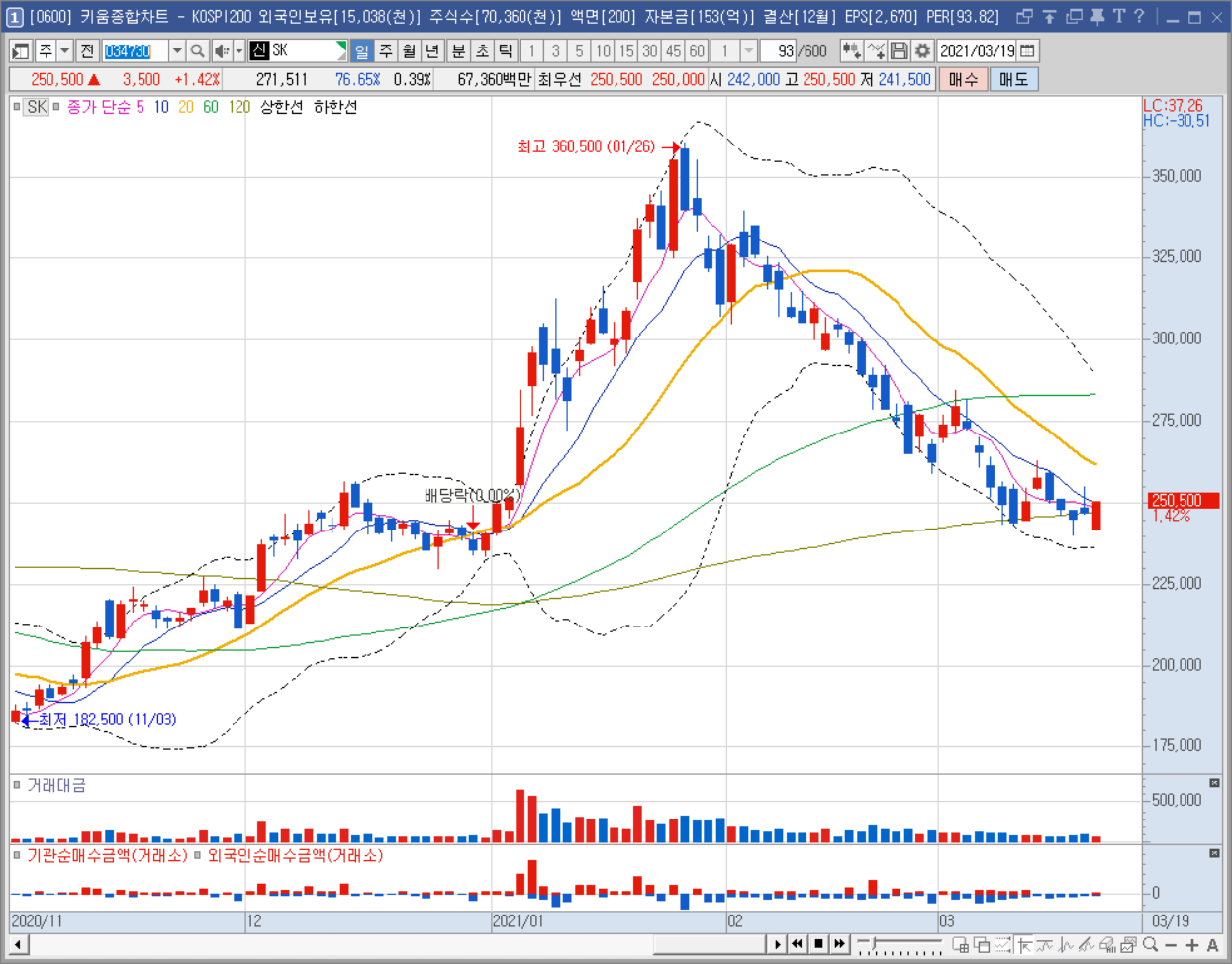Adjust the zoom slider at bottom

tap(875, 943)
